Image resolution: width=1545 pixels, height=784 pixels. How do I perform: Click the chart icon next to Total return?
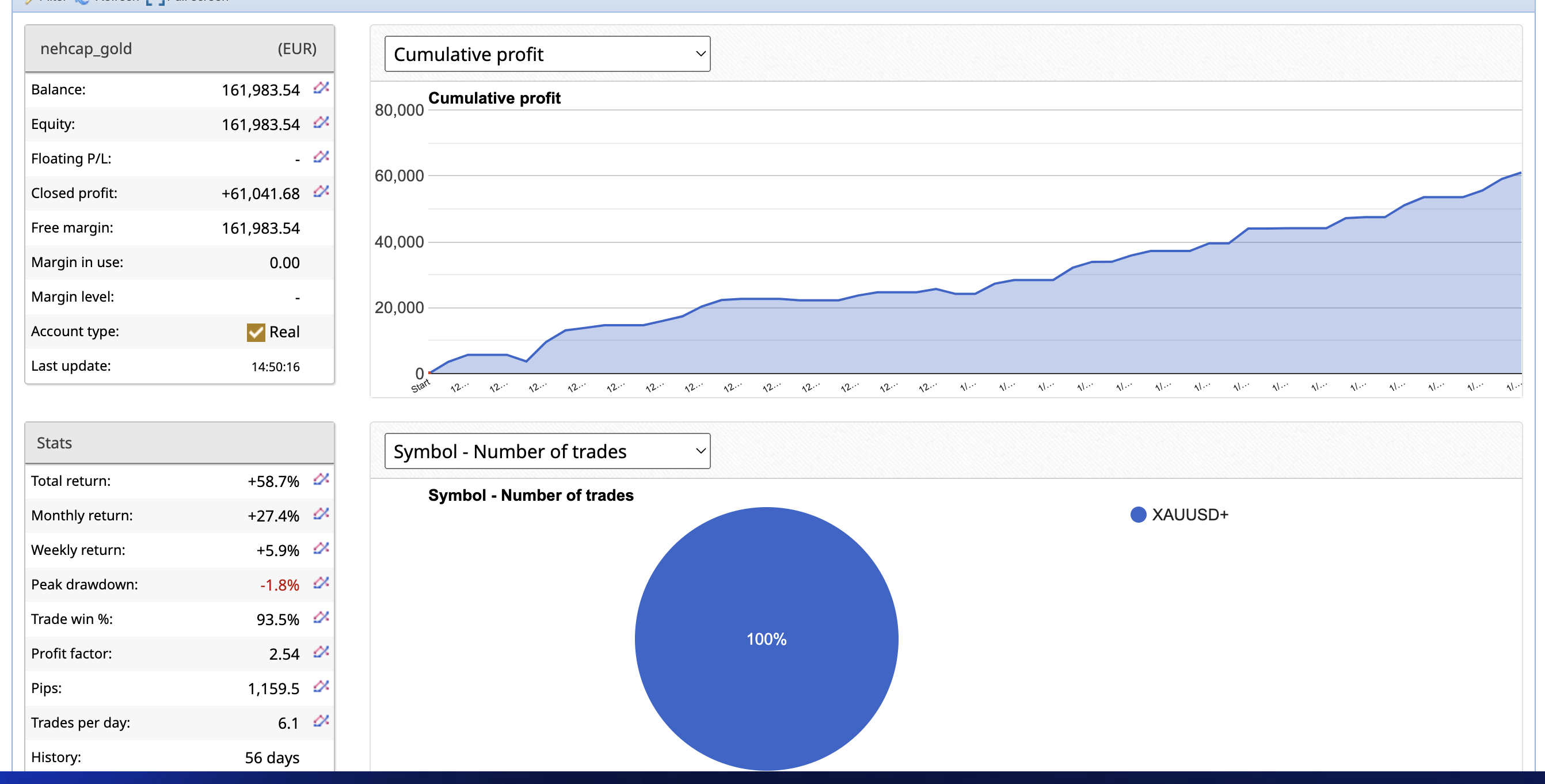321,479
